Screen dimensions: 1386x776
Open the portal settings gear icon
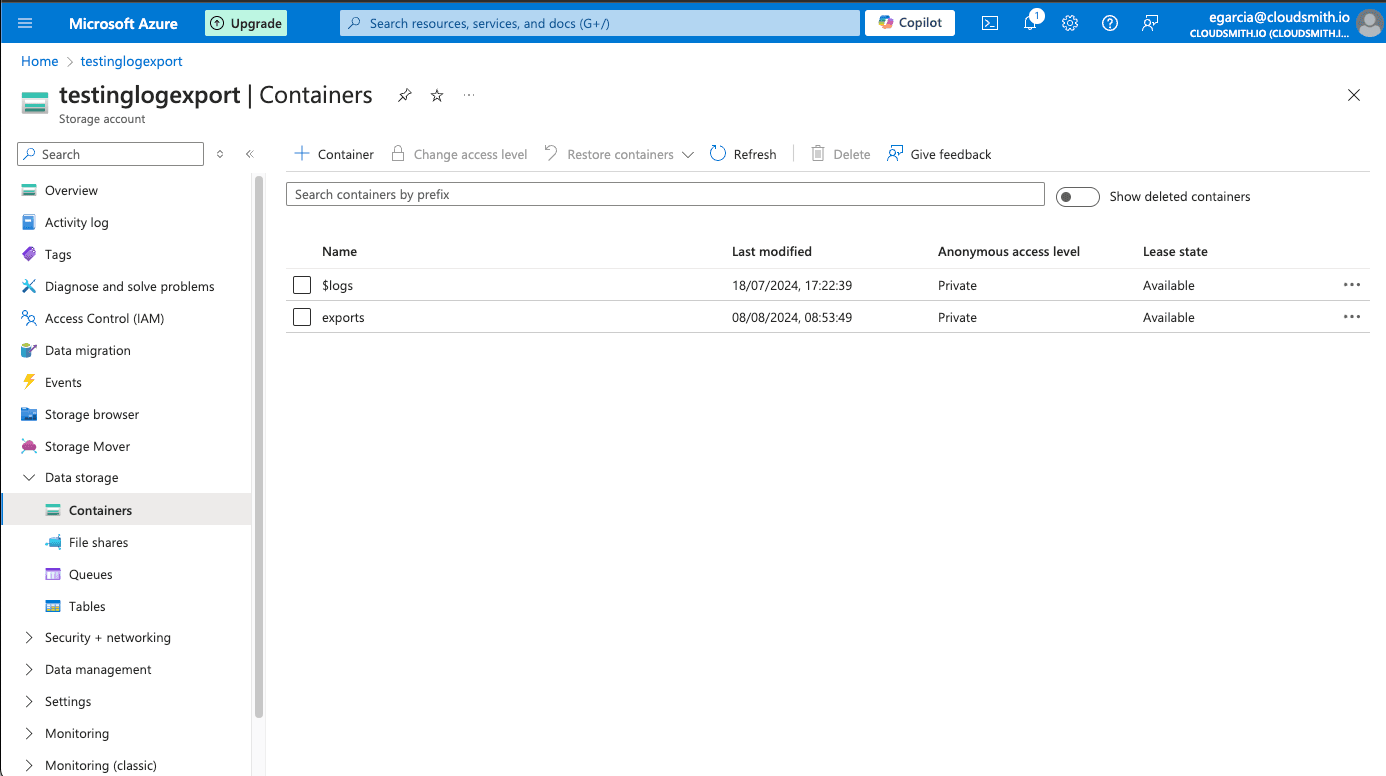point(1070,23)
